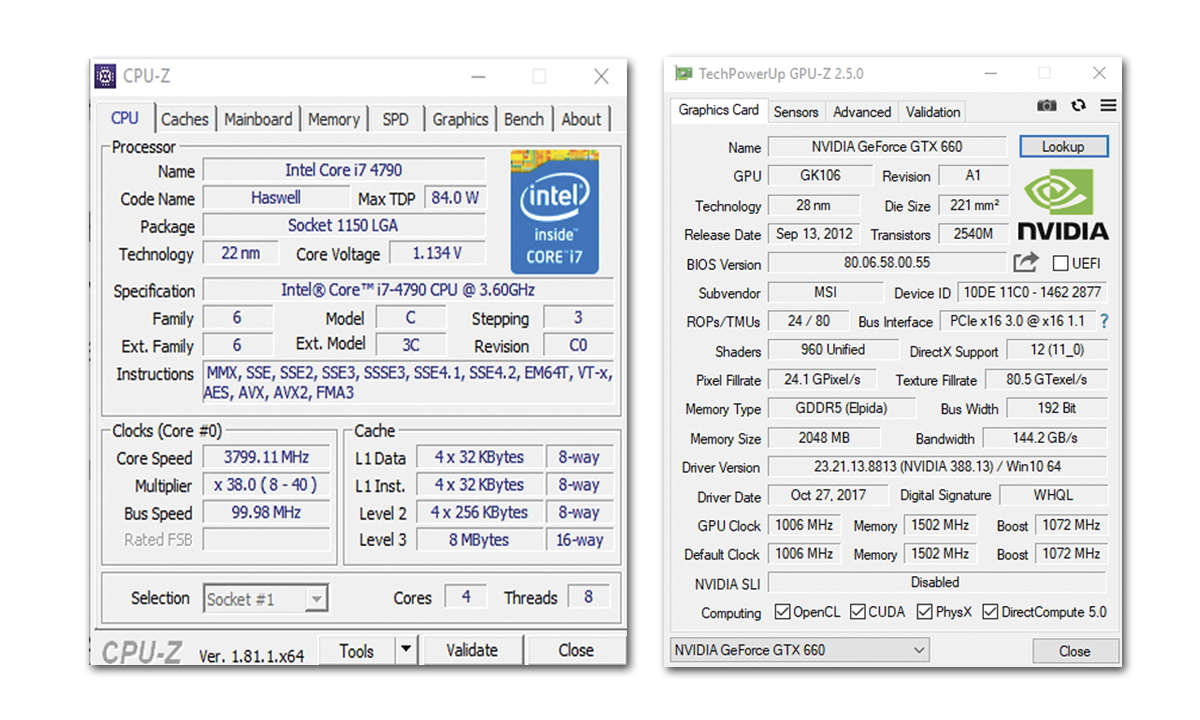This screenshot has height=720, width=1200.
Task: Click the Release Date field Sep 13, 2012
Action: point(813,234)
